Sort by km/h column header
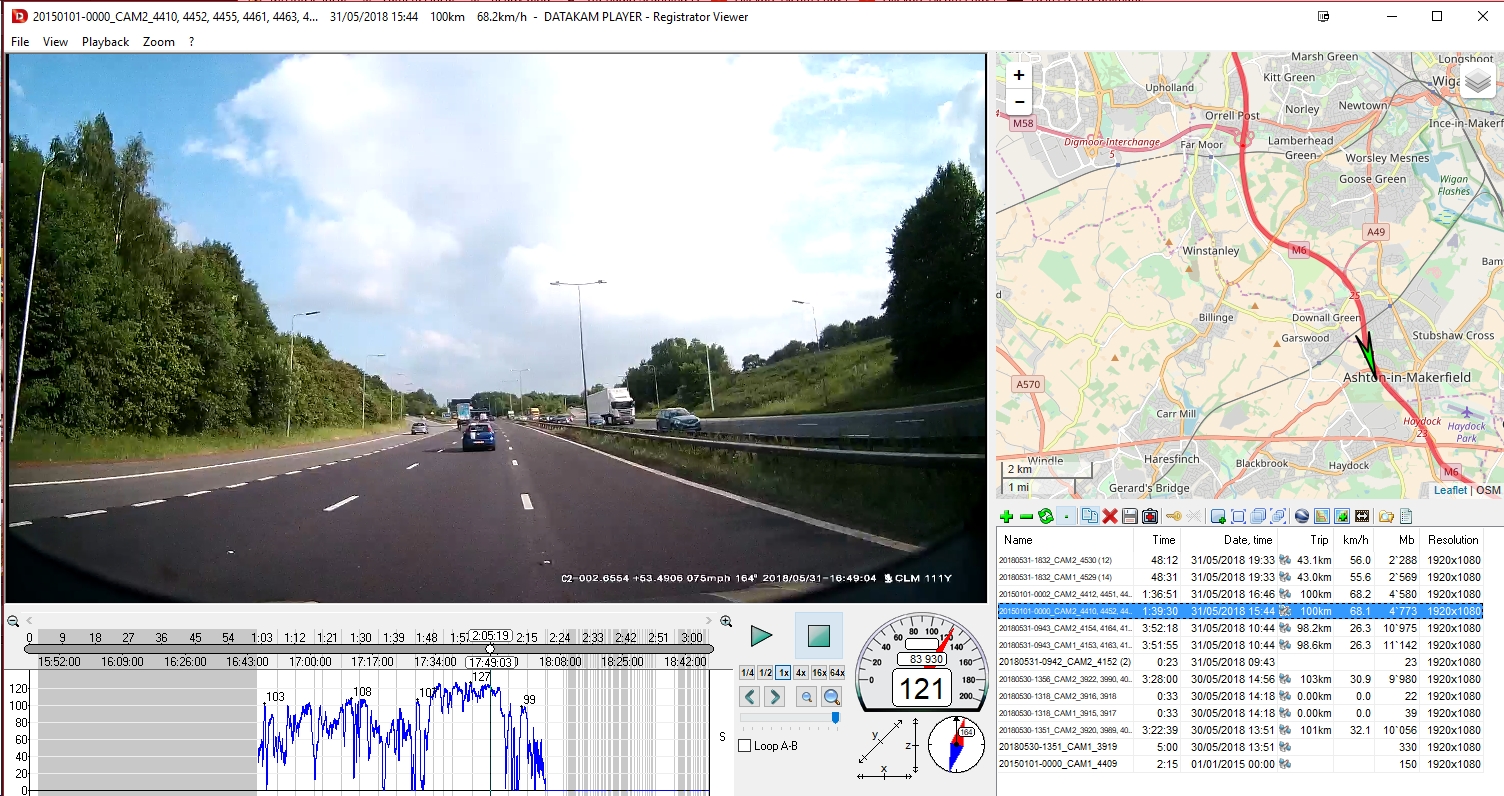The image size is (1504, 796). [1355, 540]
